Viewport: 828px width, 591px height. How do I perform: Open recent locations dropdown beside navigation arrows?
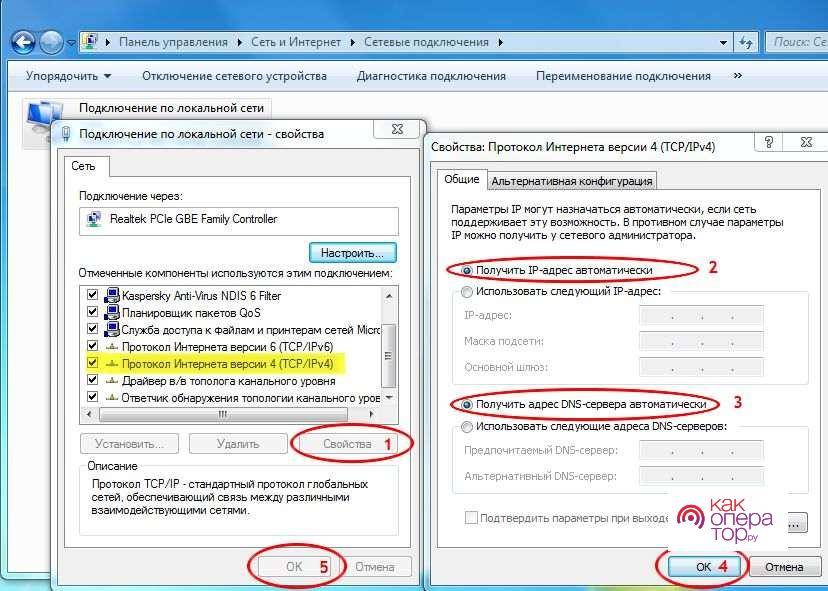(72, 43)
